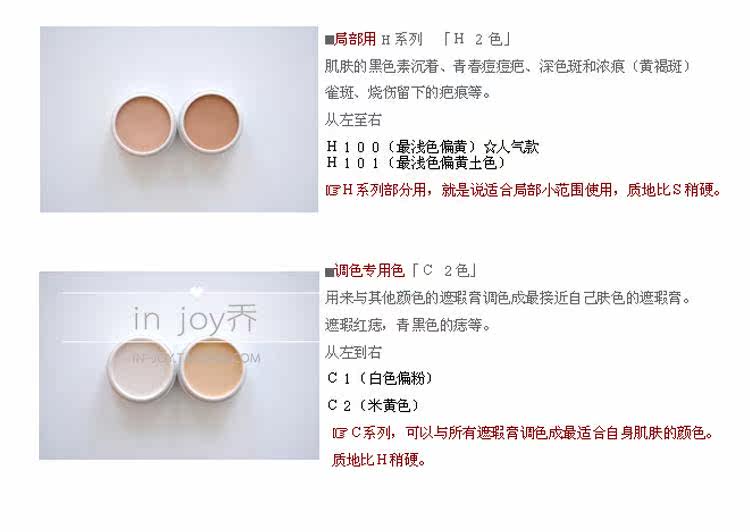Click the 「H 2色」 bracket label
Viewport: 750px width, 532px height.
(476, 39)
